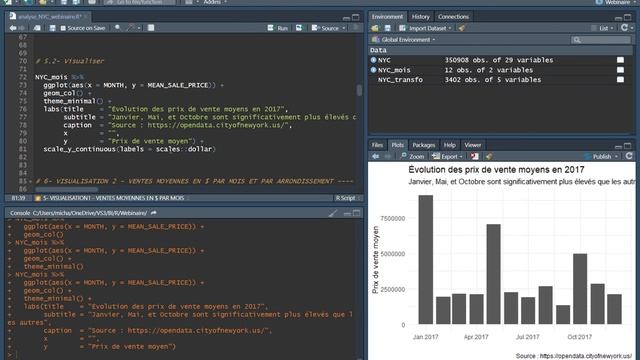Zoom the plot in new window

(412, 156)
